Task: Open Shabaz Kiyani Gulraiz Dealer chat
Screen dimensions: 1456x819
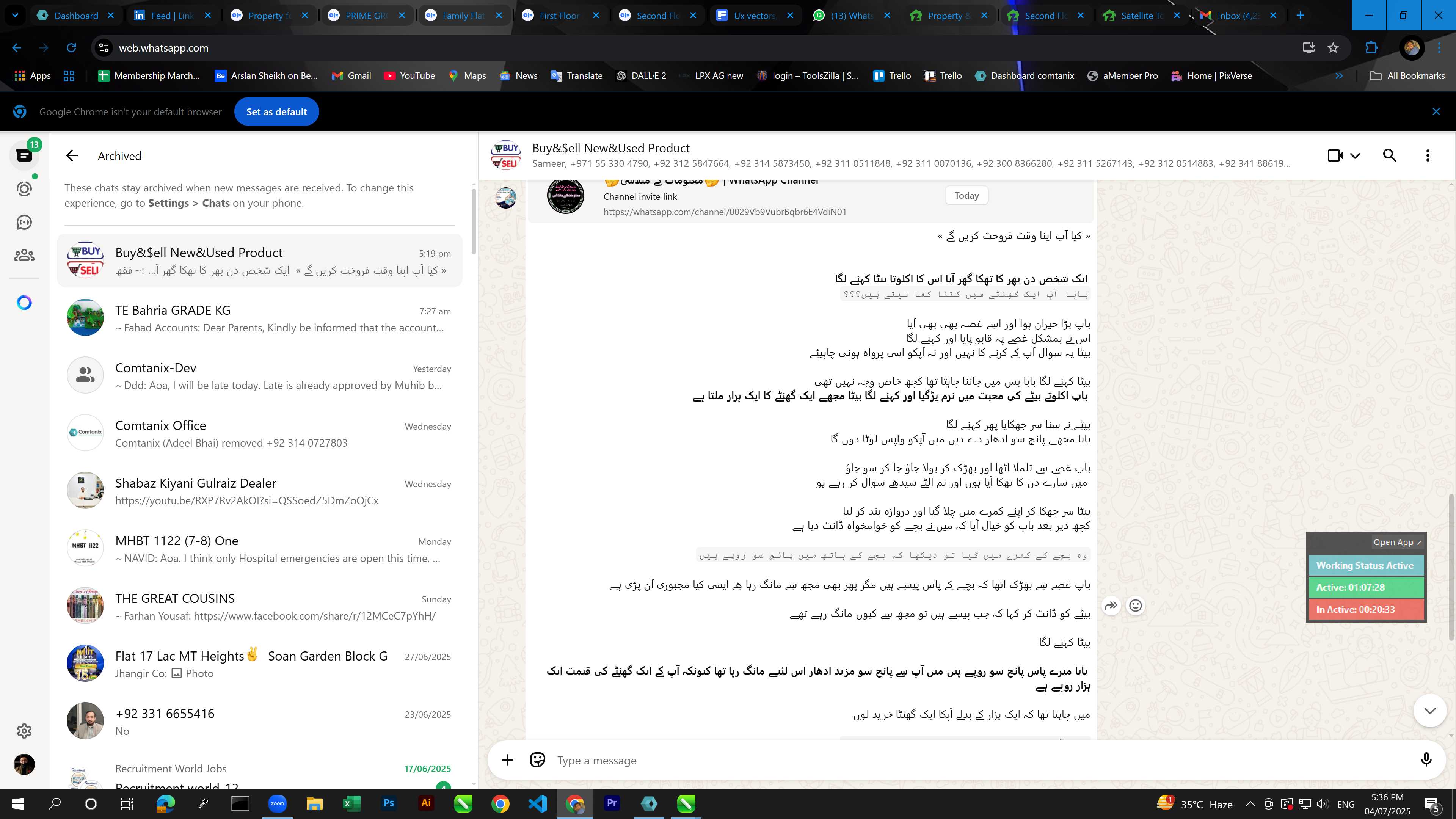Action: [259, 491]
